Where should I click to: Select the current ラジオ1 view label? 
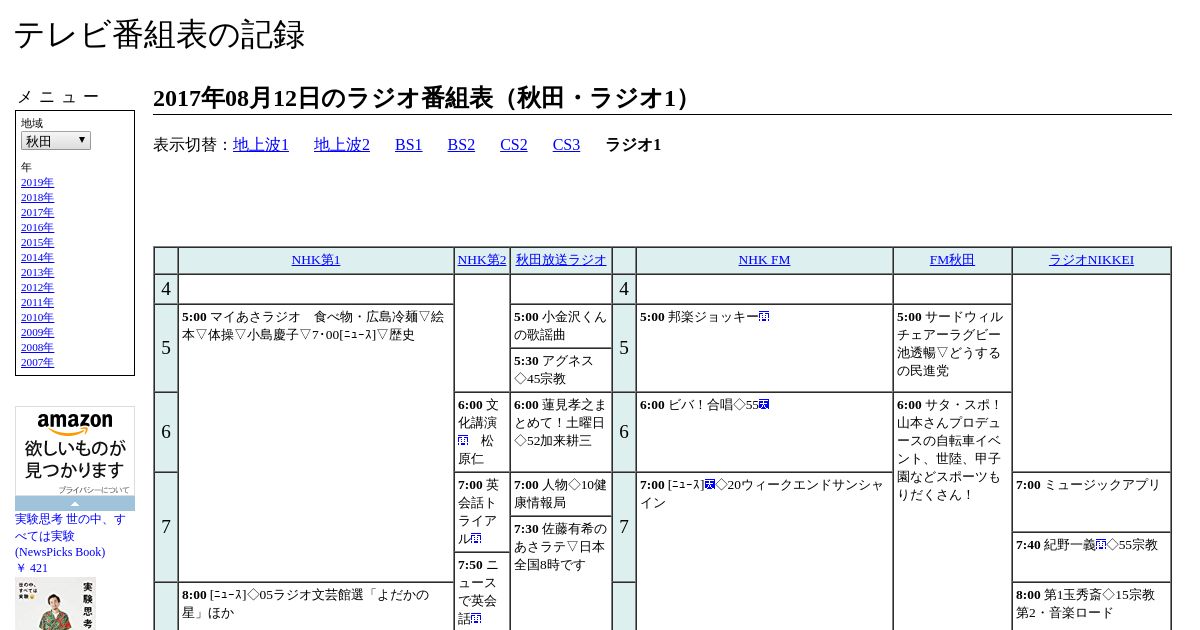[633, 145]
